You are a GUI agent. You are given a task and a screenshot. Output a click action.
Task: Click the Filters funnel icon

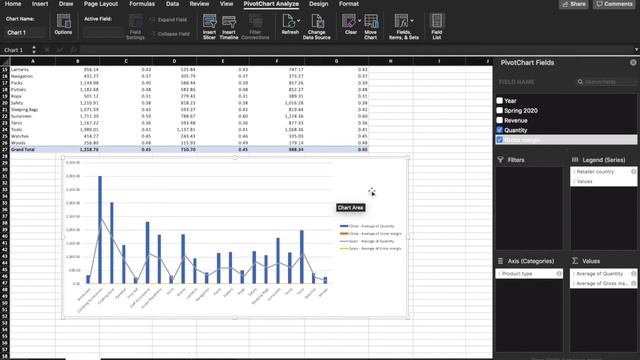tap(500, 160)
